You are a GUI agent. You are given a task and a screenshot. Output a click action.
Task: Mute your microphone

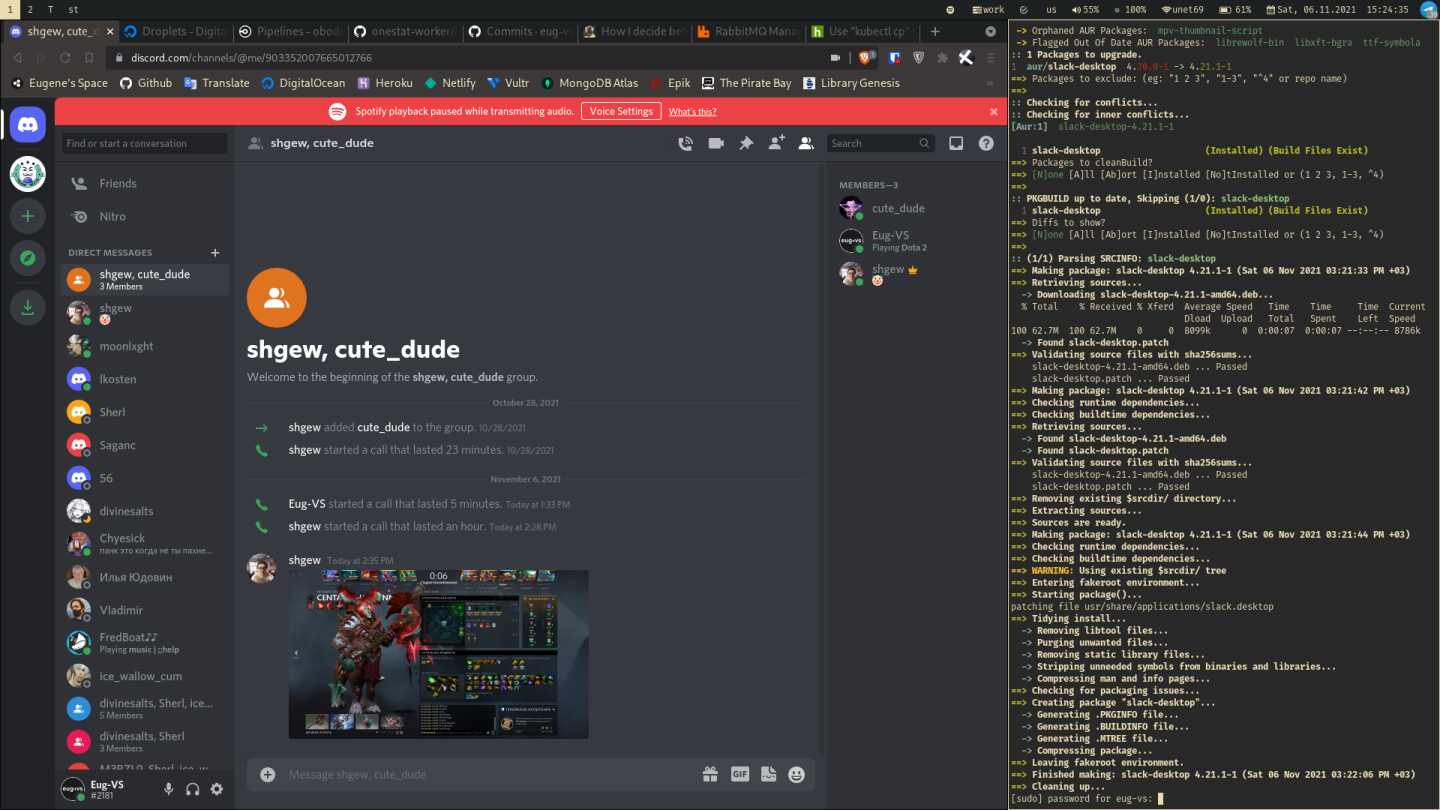[x=168, y=789]
